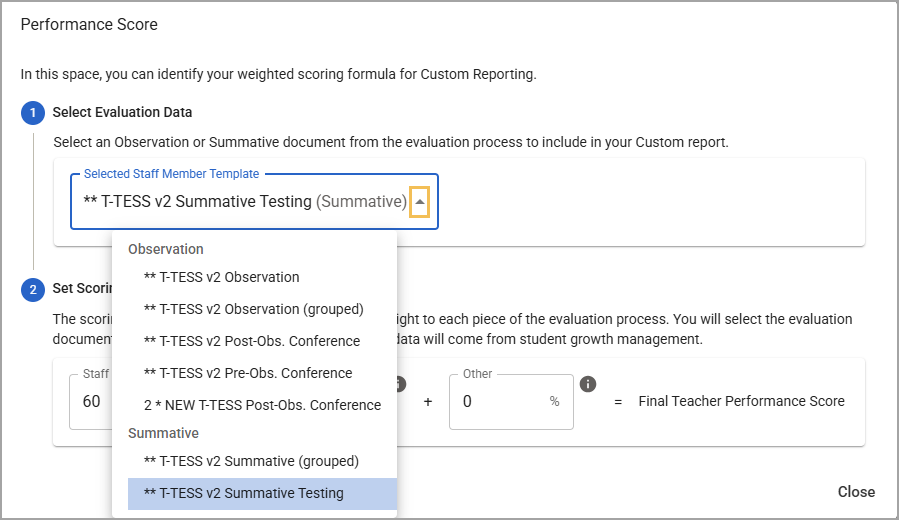Screen dimensions: 899x520
Task: Click the Close button
Action: point(856,492)
